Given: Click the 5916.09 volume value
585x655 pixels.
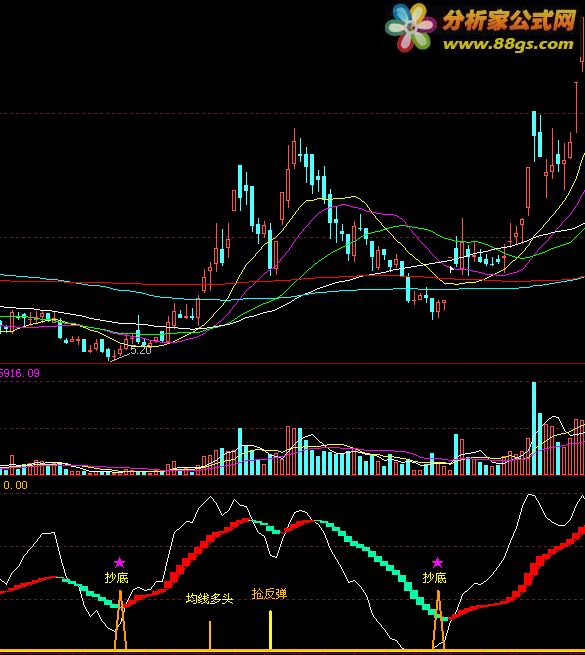Looking at the screenshot, I should (x=20, y=373).
